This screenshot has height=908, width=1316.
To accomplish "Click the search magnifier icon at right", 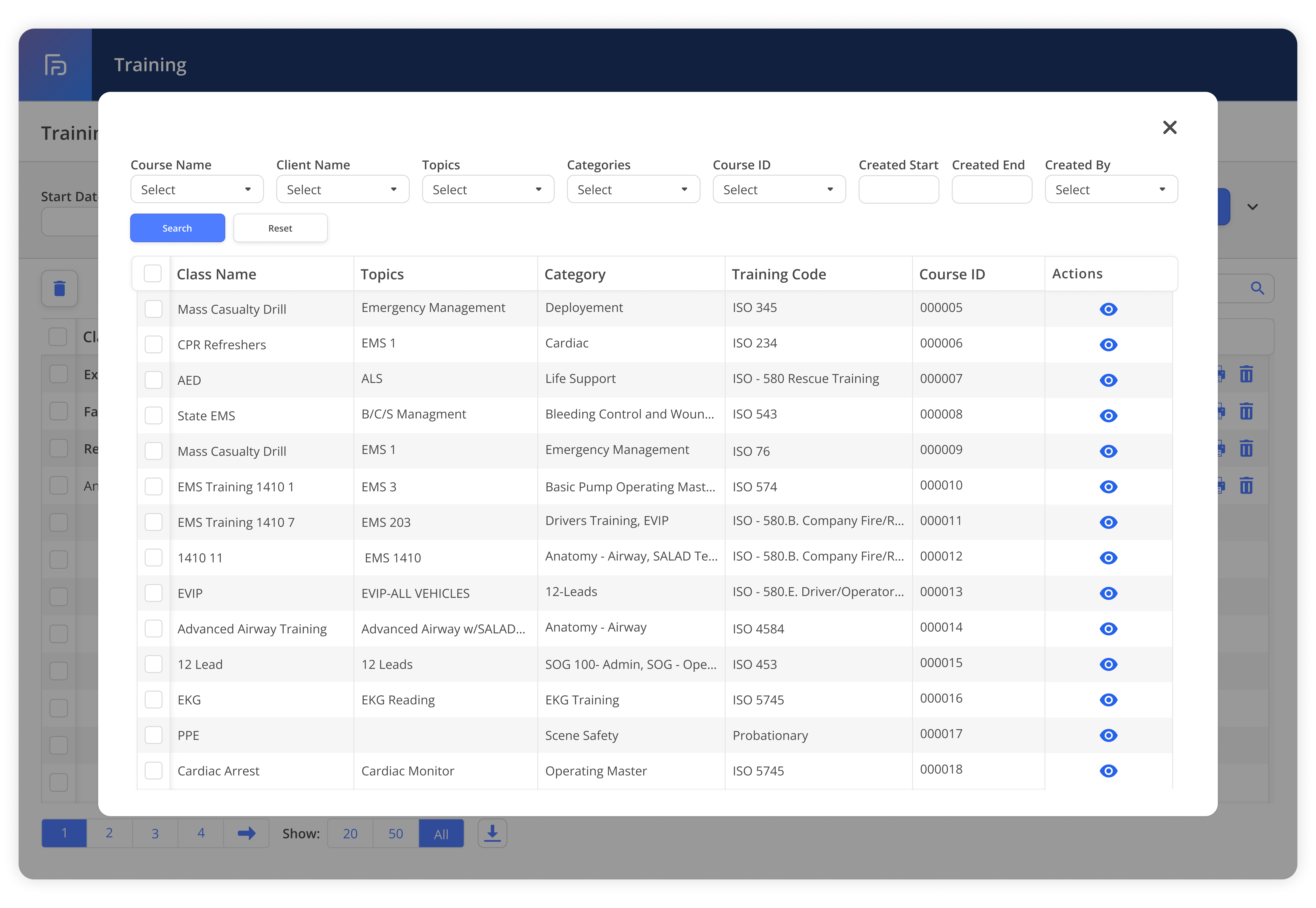I will [x=1257, y=288].
